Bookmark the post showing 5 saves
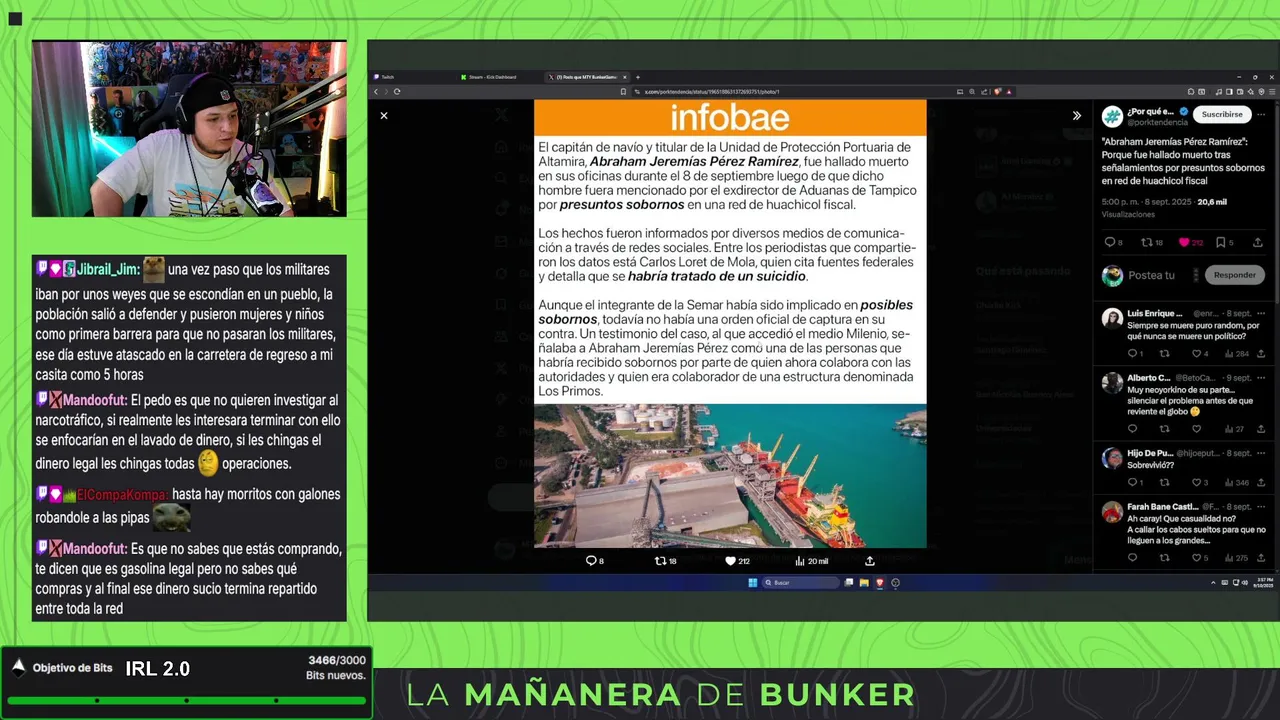Viewport: 1280px width, 720px height. 1225,242
